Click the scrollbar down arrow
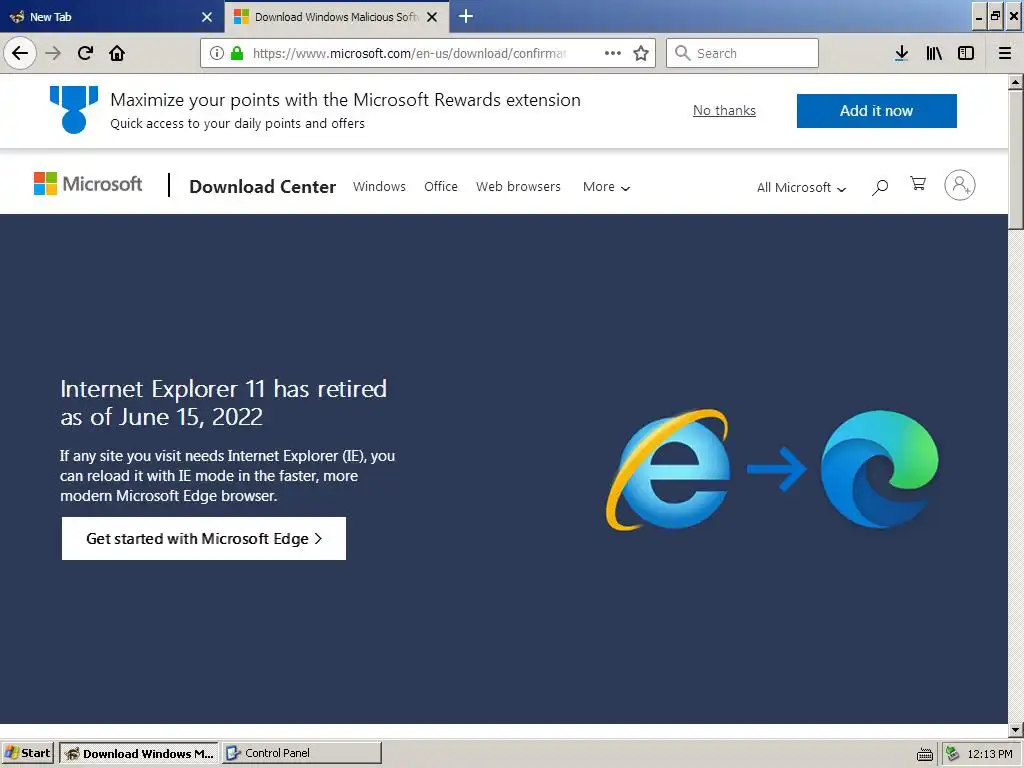 pos(1016,730)
